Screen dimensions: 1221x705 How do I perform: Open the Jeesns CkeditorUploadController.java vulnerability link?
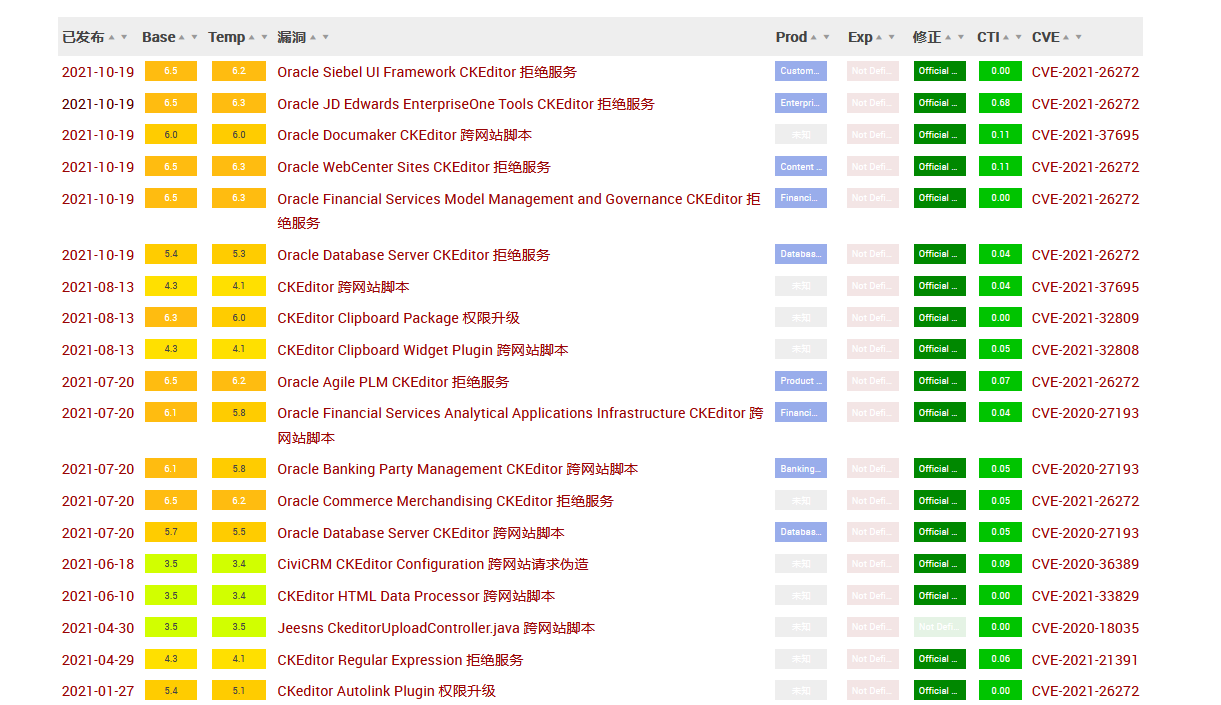pyautogui.click(x=436, y=627)
